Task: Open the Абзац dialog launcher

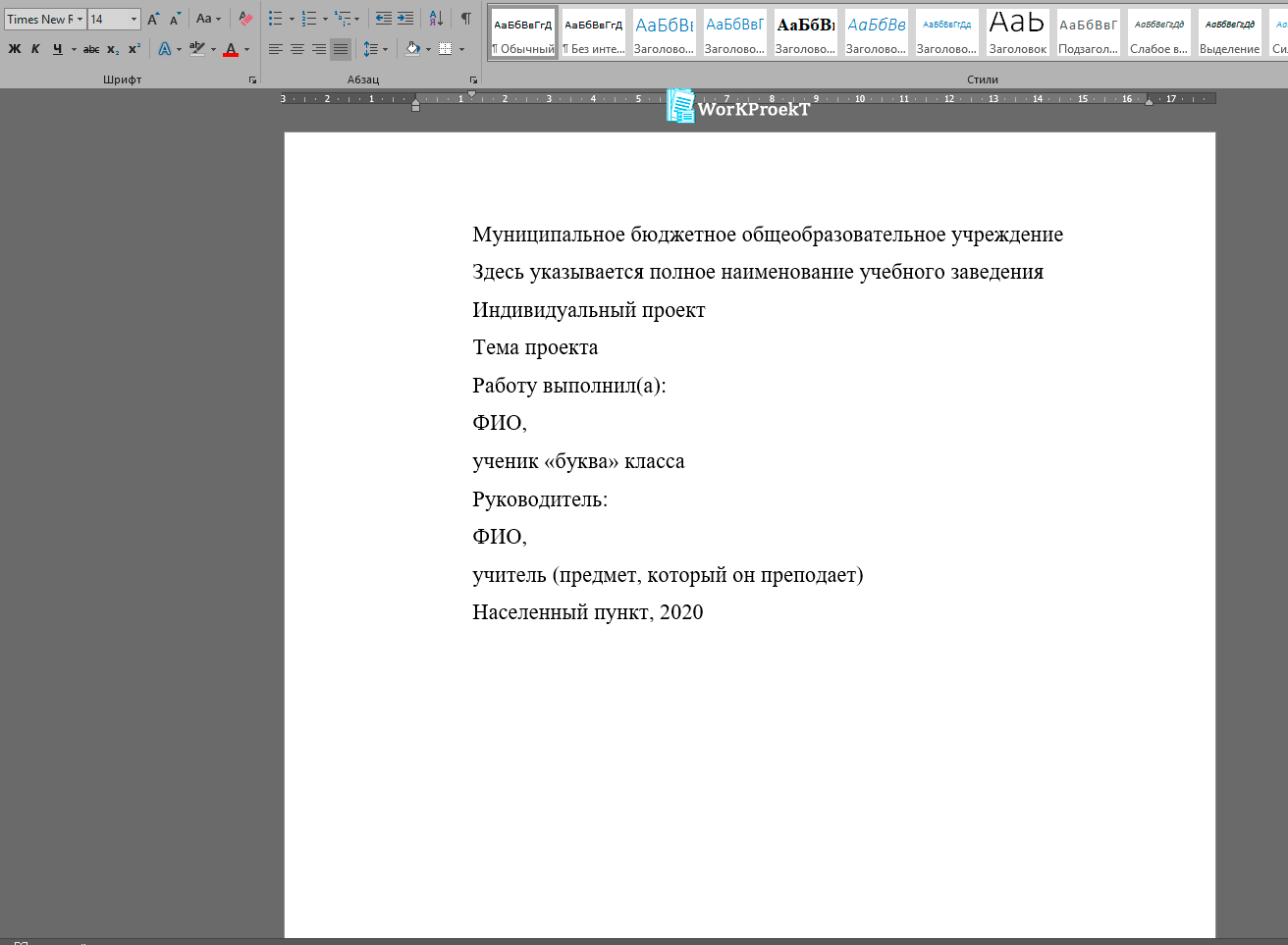Action: 473,79
